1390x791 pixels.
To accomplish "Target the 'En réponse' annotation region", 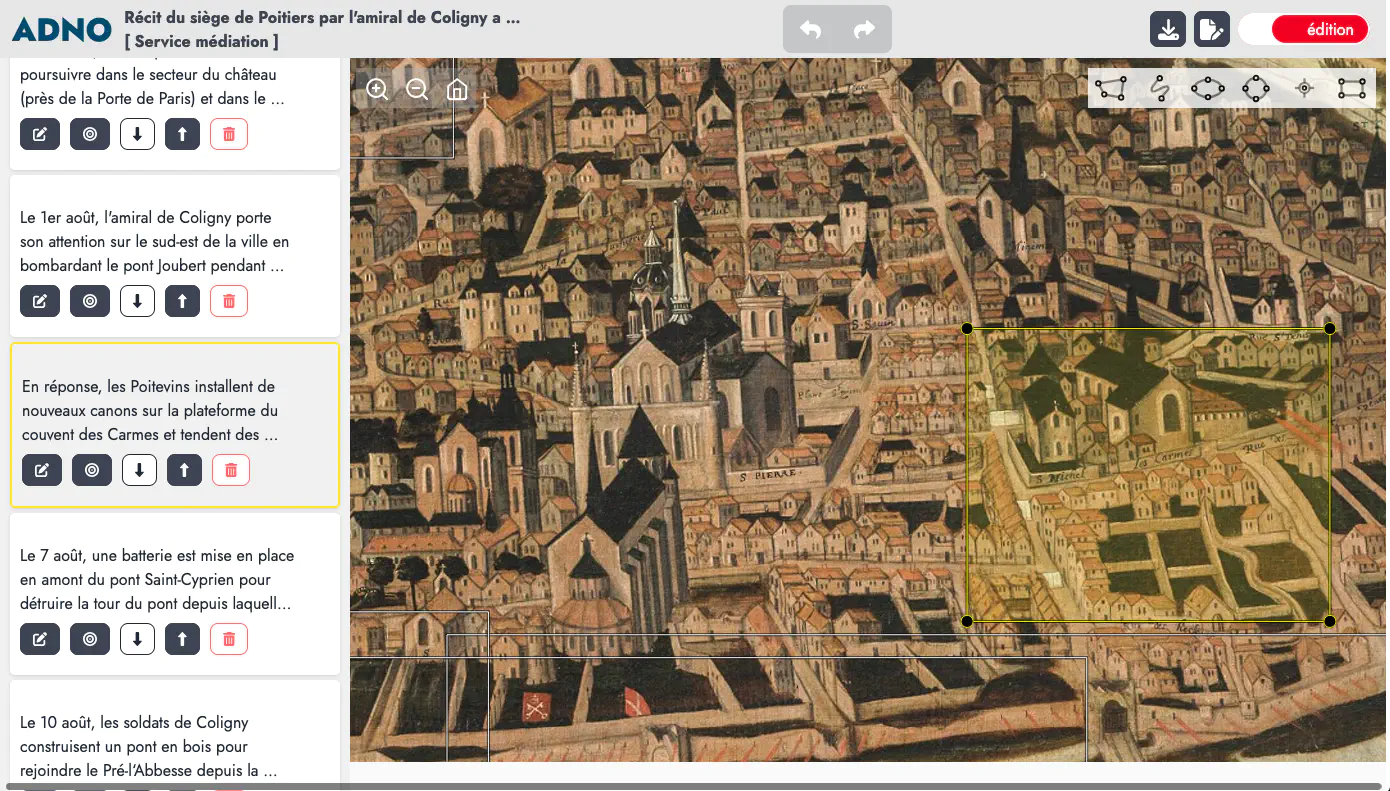I will 92,470.
